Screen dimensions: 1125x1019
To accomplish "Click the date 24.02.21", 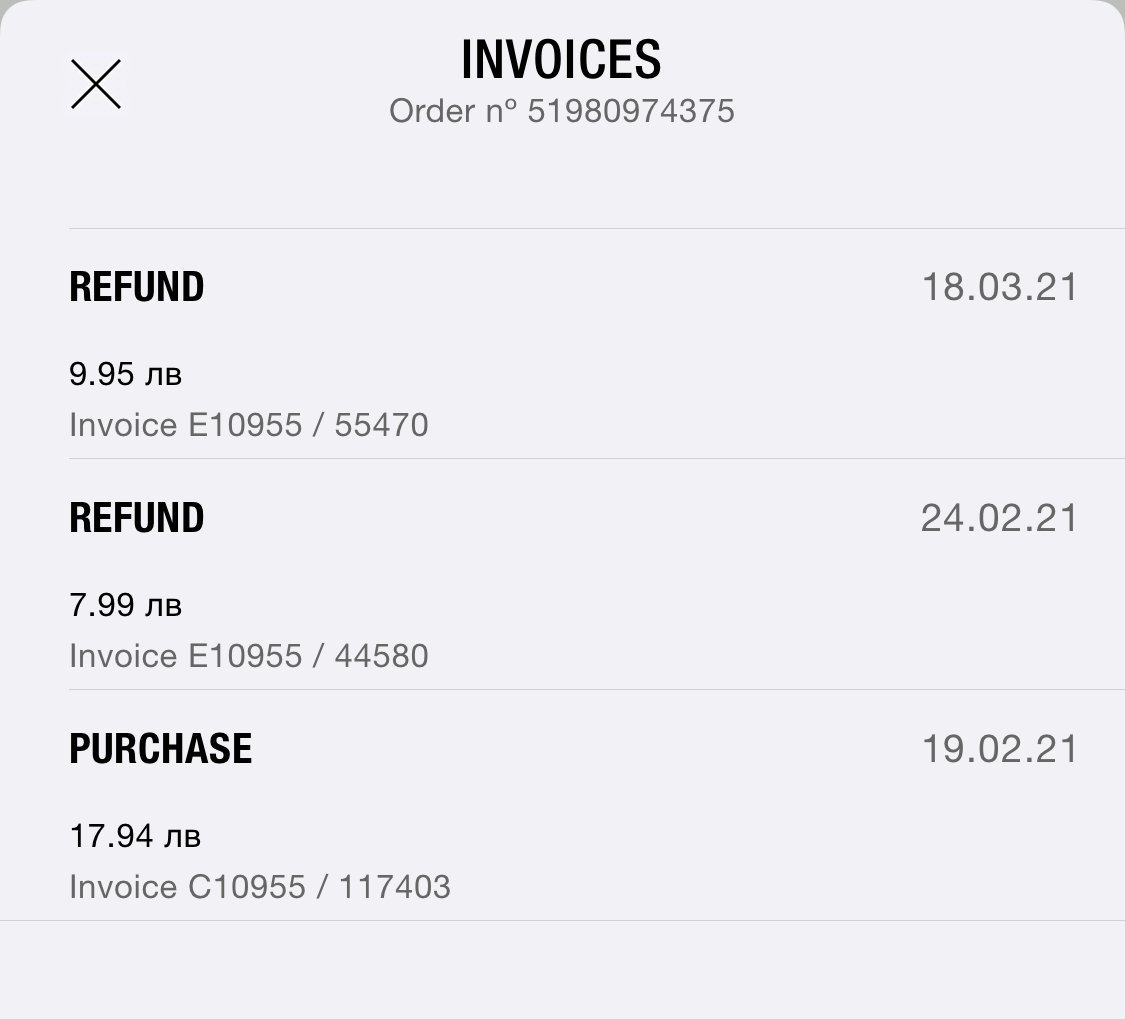I will (x=999, y=519).
